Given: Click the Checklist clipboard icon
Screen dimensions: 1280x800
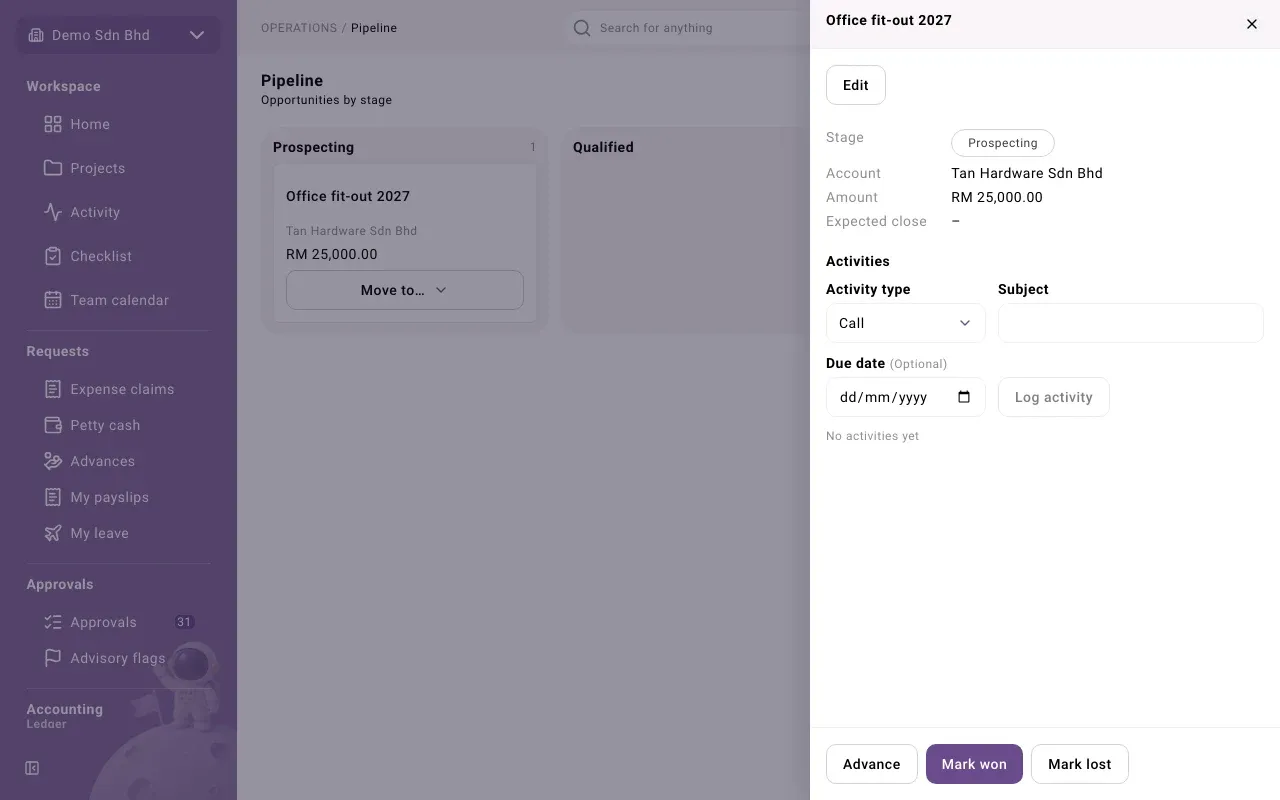Looking at the screenshot, I should [x=53, y=256].
